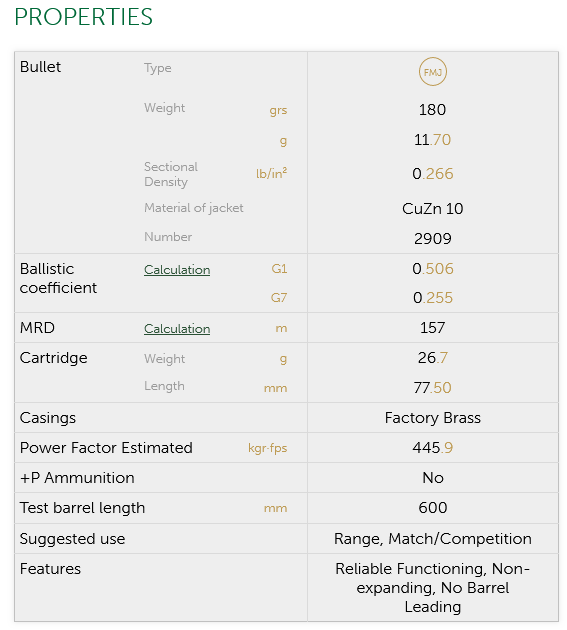Click the G7 coefficient value 0.255
567x630 pixels.
(x=432, y=298)
